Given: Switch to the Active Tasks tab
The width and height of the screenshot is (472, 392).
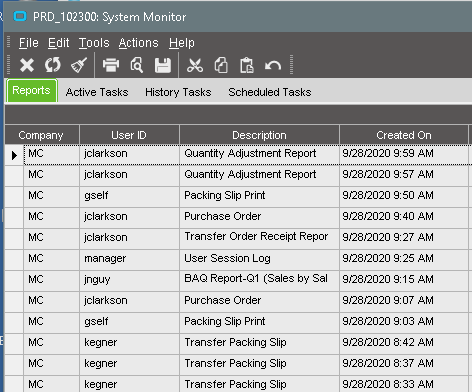Looking at the screenshot, I should coord(97,92).
